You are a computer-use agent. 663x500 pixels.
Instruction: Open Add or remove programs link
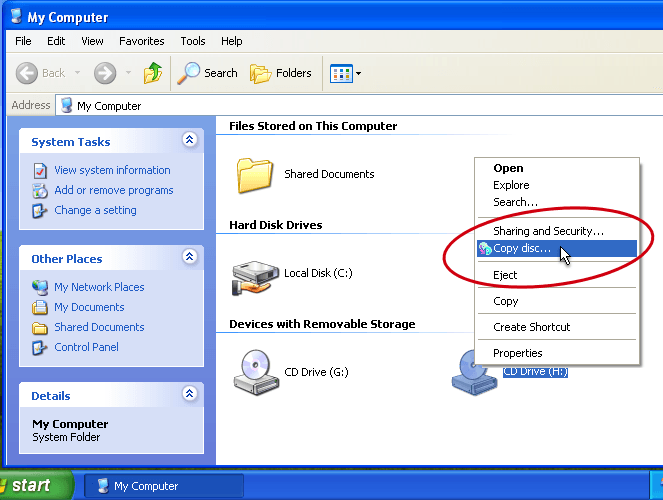point(113,190)
